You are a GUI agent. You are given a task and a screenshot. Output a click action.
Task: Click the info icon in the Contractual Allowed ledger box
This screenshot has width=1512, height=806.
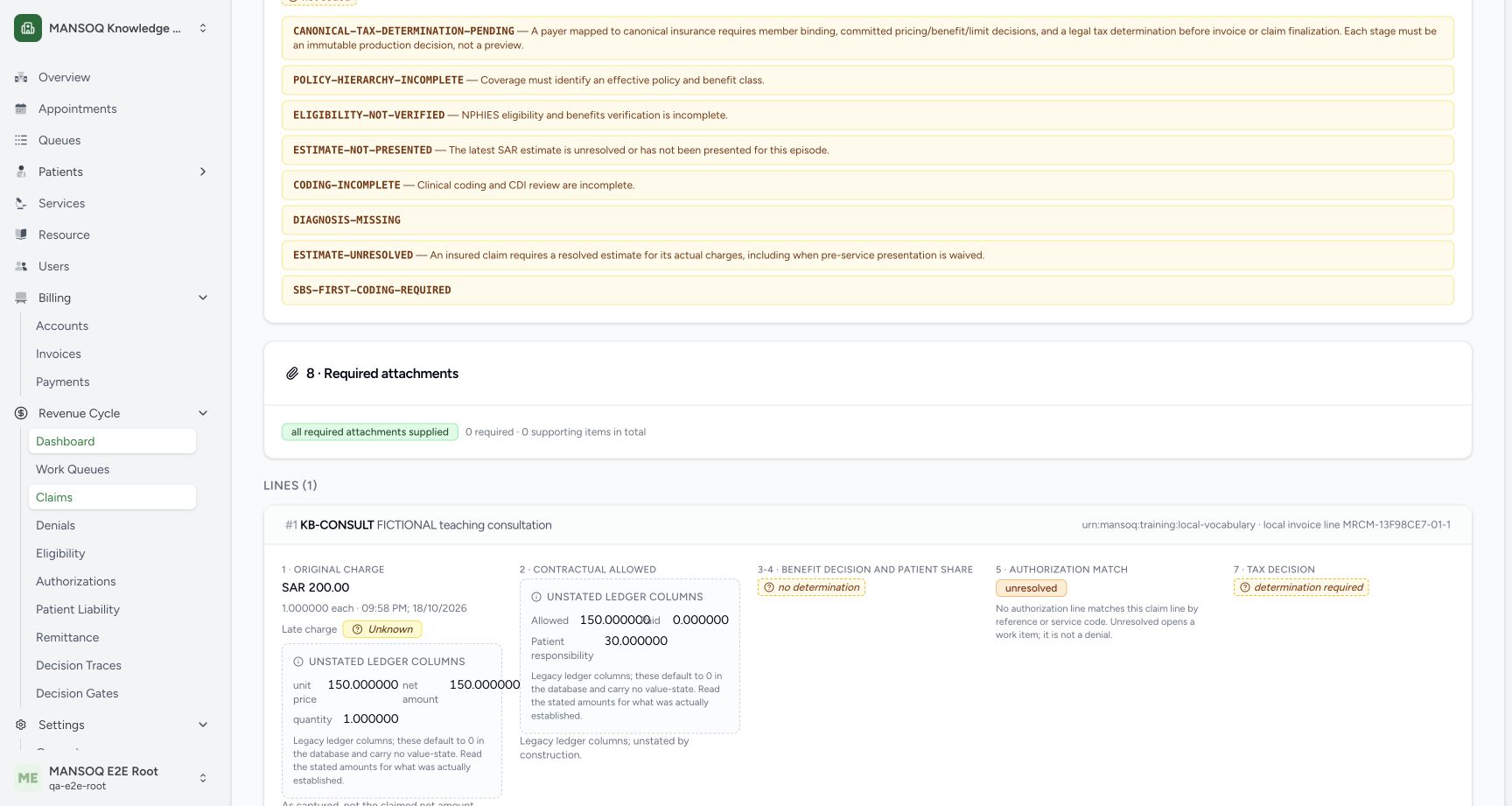tap(536, 597)
